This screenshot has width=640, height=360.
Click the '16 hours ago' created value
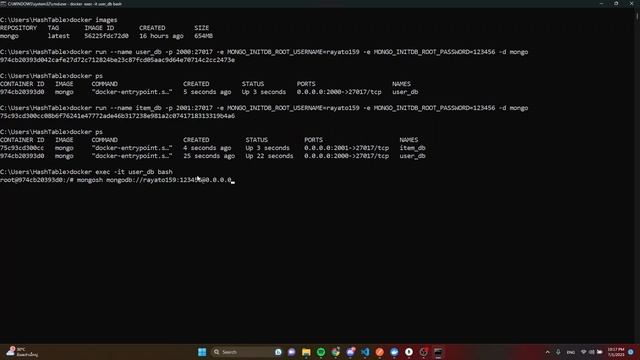tap(161, 36)
